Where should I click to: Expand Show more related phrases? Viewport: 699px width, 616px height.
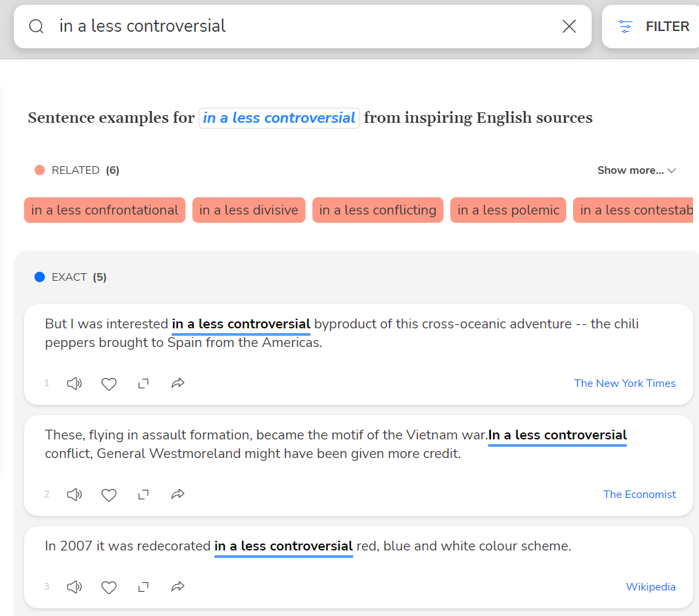pyautogui.click(x=636, y=170)
